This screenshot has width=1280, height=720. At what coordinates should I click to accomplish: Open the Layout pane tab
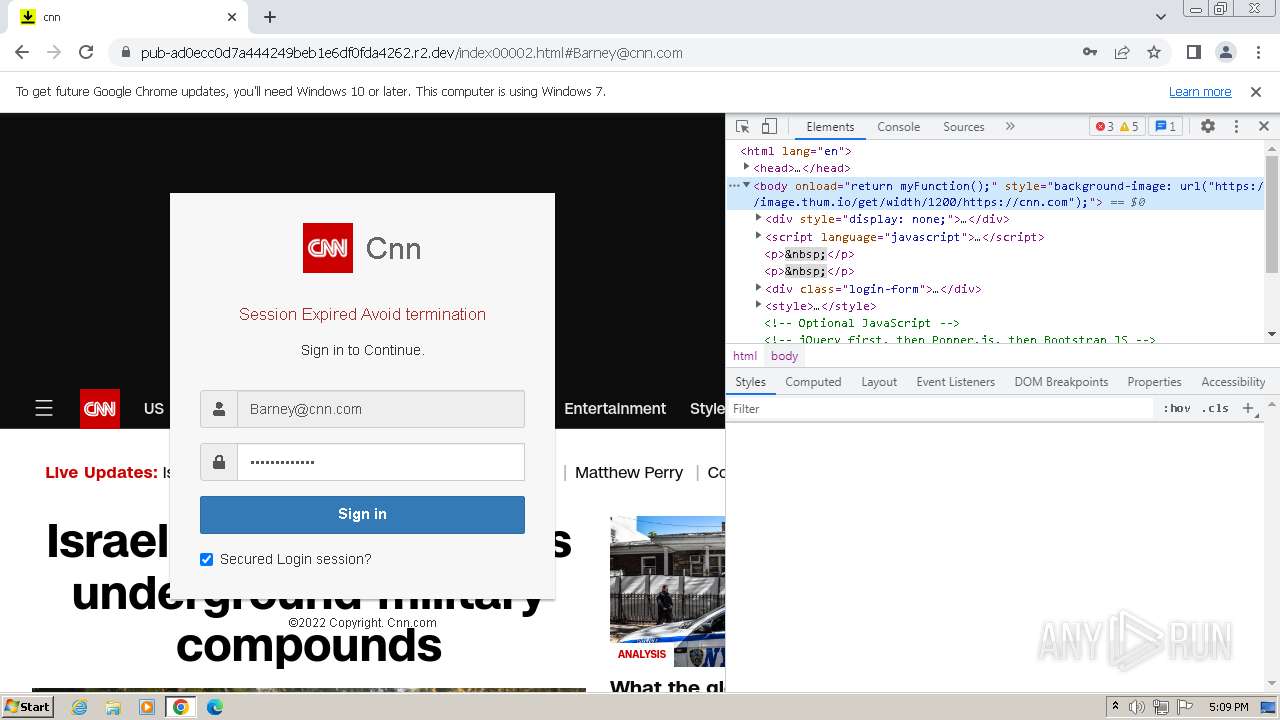point(879,382)
